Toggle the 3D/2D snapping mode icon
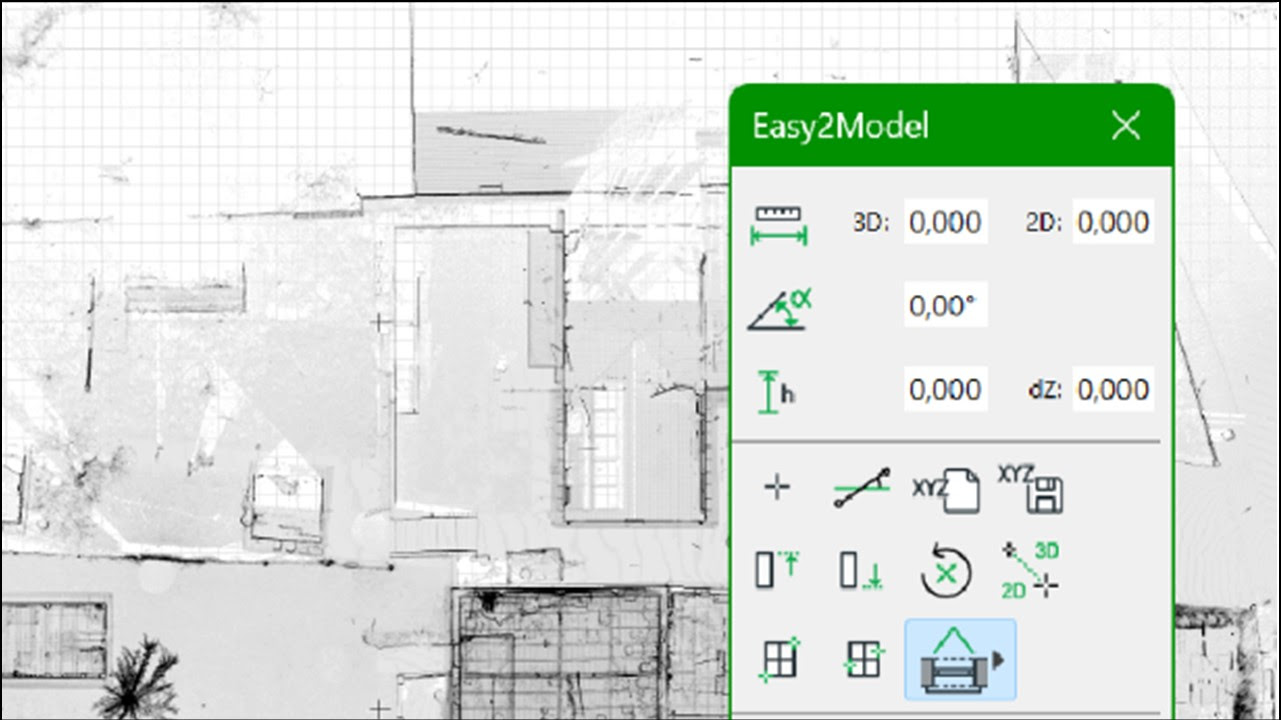Image resolution: width=1281 pixels, height=720 pixels. click(1031, 570)
